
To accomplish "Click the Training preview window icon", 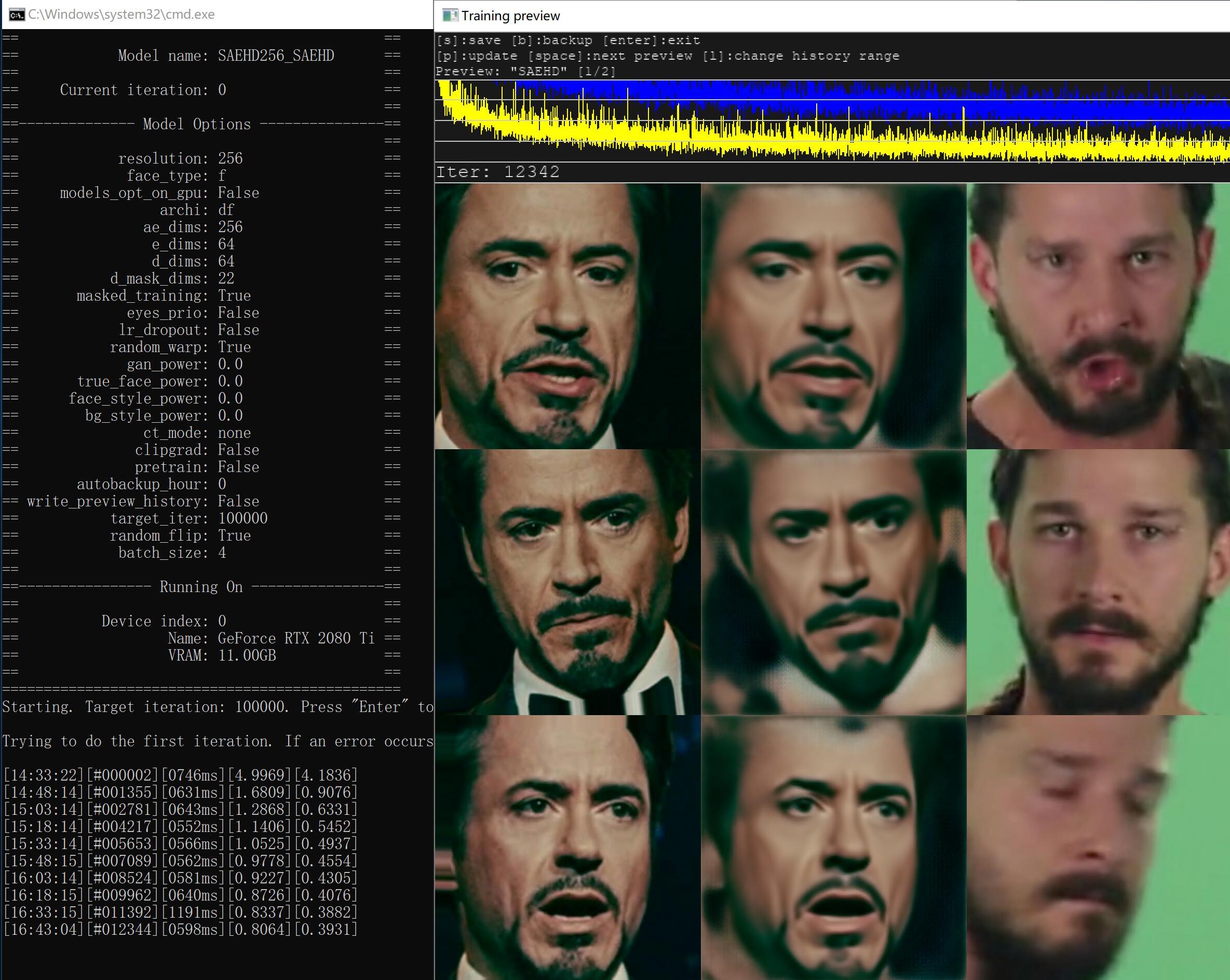I will (450, 16).
